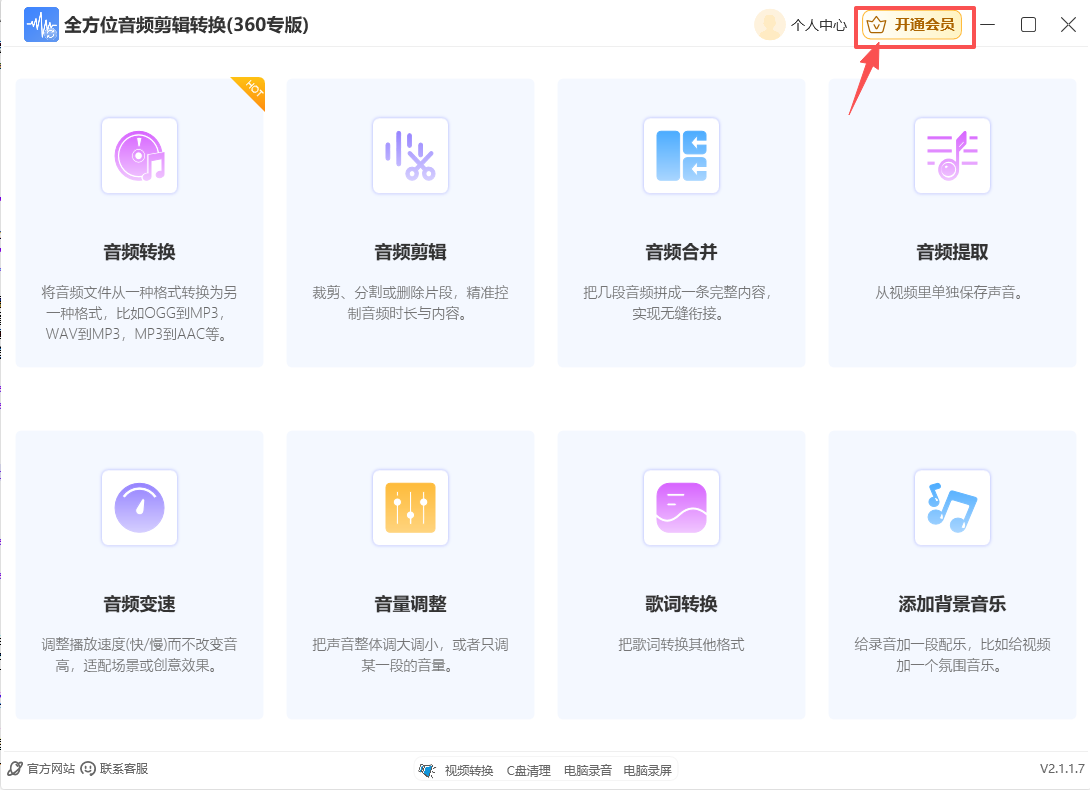
Task: Select the 音量调整 volume mixer icon
Action: tap(410, 508)
